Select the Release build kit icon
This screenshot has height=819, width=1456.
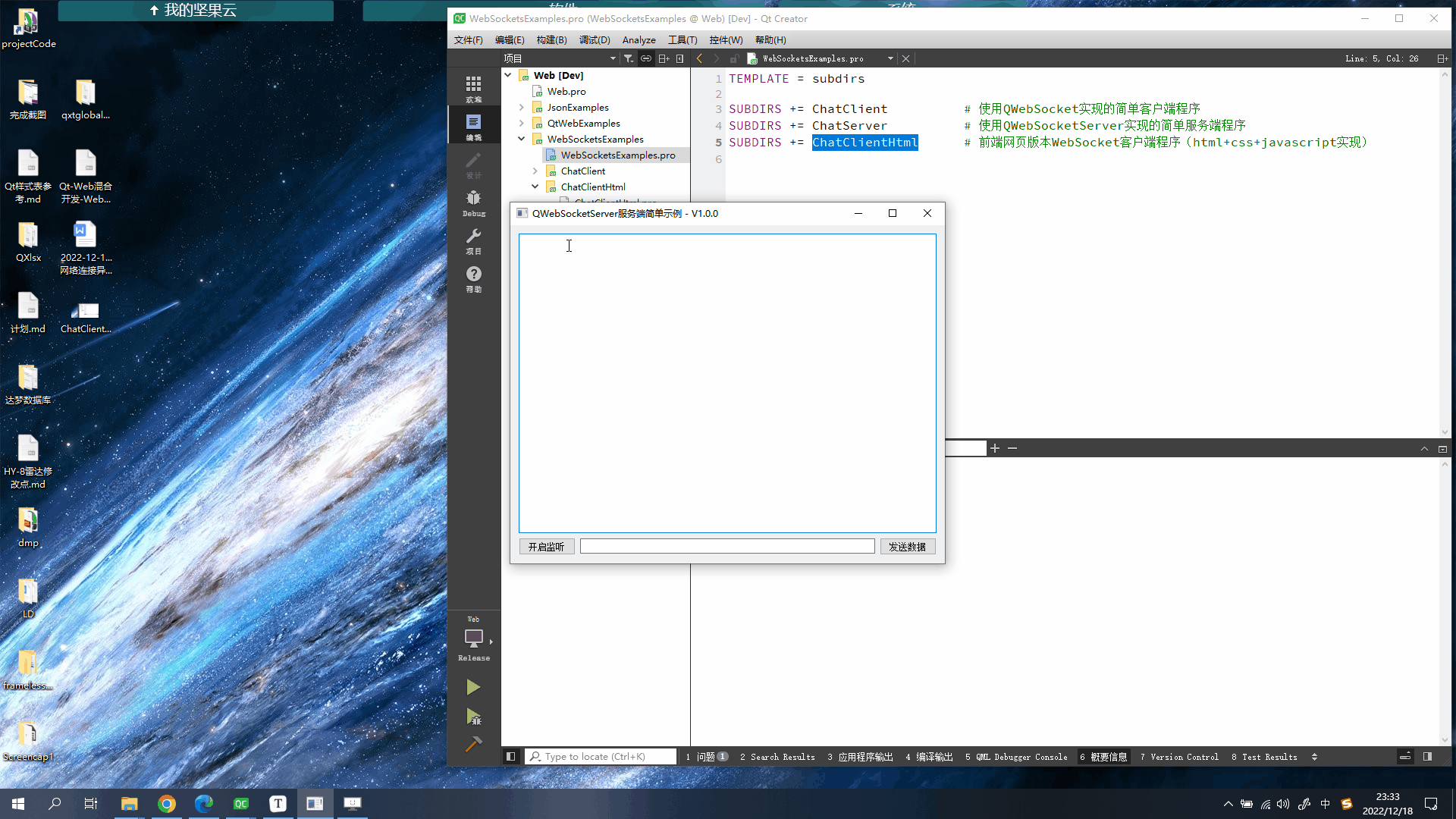[474, 638]
